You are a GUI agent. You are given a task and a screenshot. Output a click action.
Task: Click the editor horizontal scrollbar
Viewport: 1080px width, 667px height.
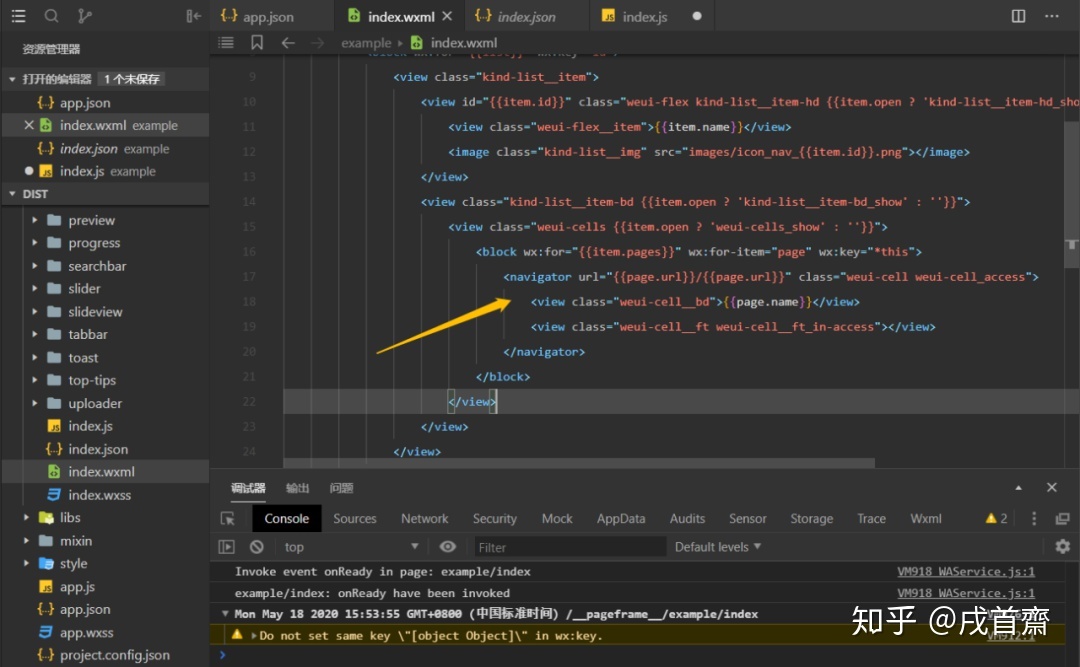(579, 463)
